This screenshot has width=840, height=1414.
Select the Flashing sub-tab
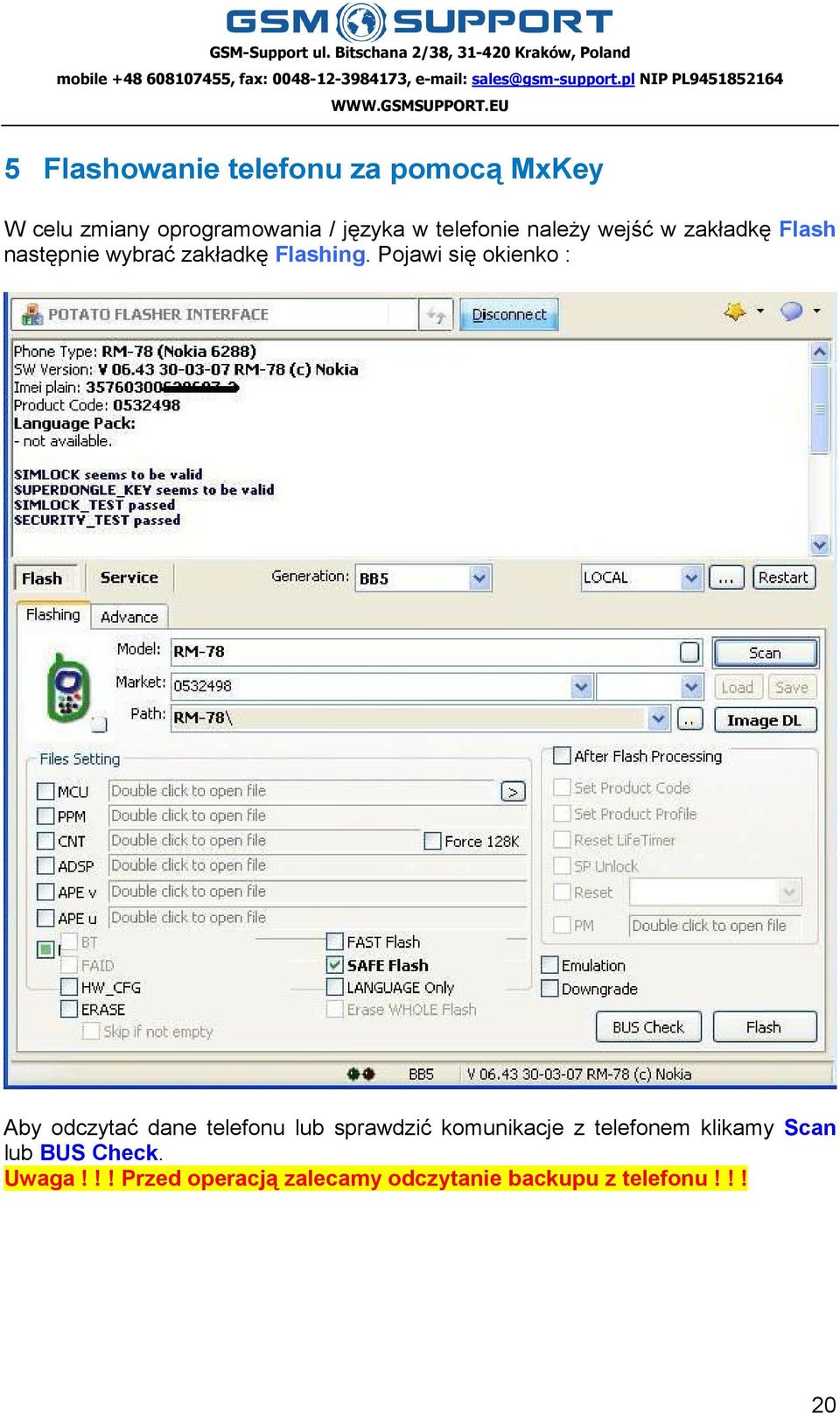click(x=52, y=615)
